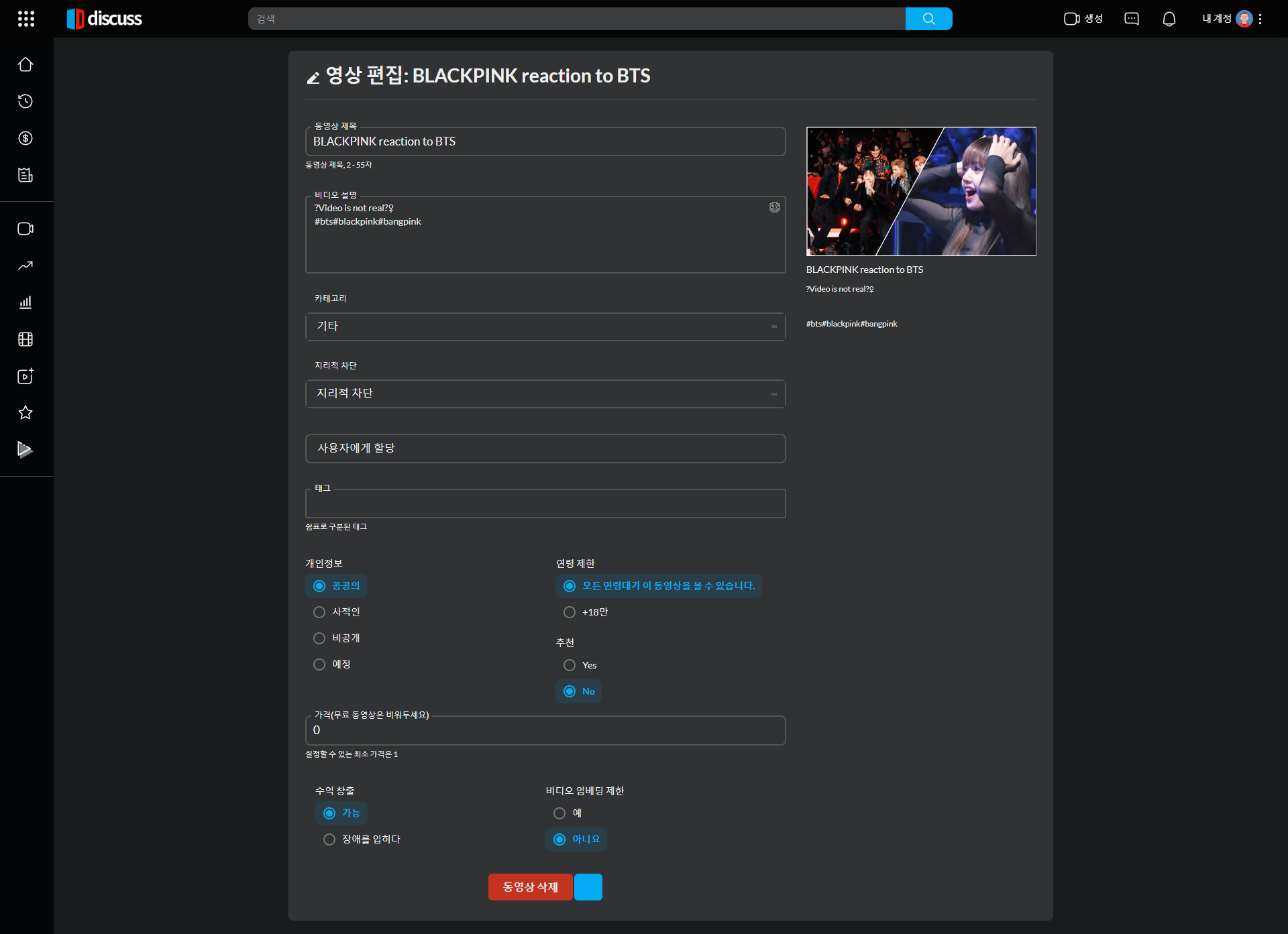Click the user avatar picture
Screen dimensions: 1288x934
pos(1244,19)
